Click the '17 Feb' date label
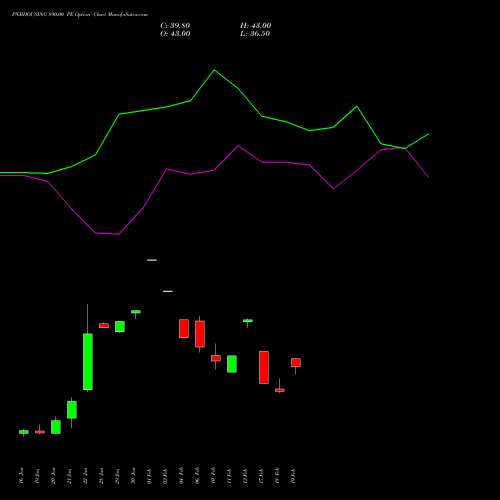This screenshot has width=500, height=500. pyautogui.click(x=261, y=476)
